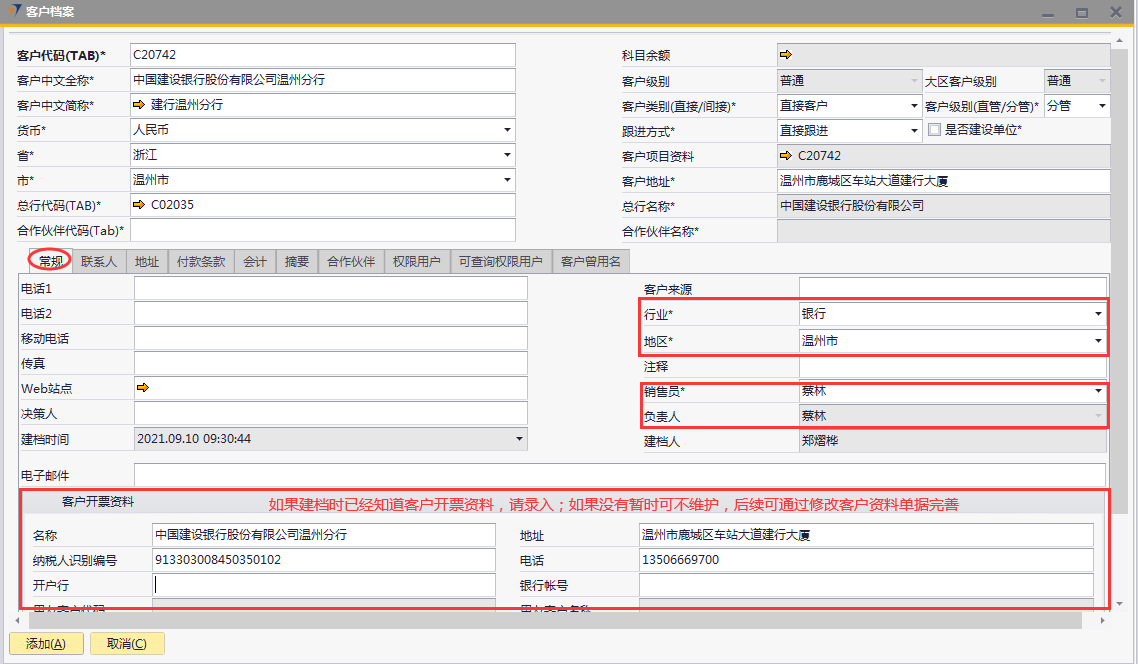Switch to the 联系人 tab
This screenshot has width=1138, height=664.
pyautogui.click(x=99, y=262)
